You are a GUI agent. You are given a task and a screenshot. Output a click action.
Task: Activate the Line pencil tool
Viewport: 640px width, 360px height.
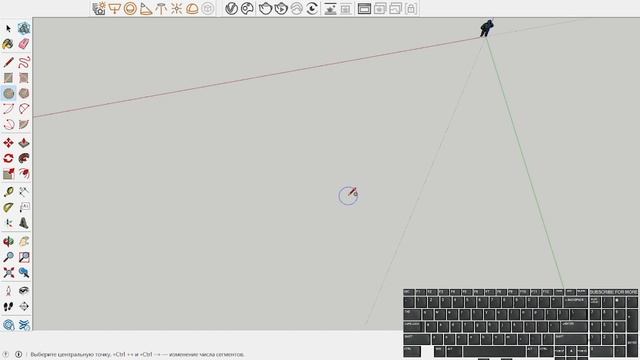point(9,62)
